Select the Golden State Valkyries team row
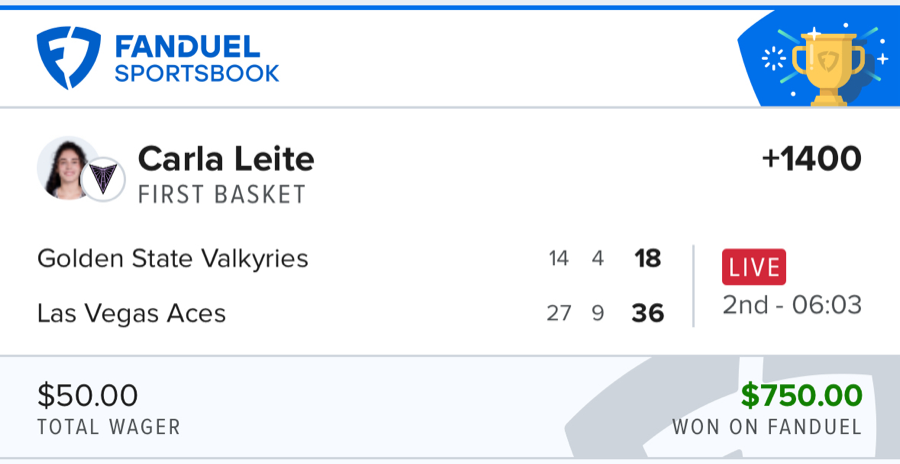The height and width of the screenshot is (464, 900). tap(172, 259)
